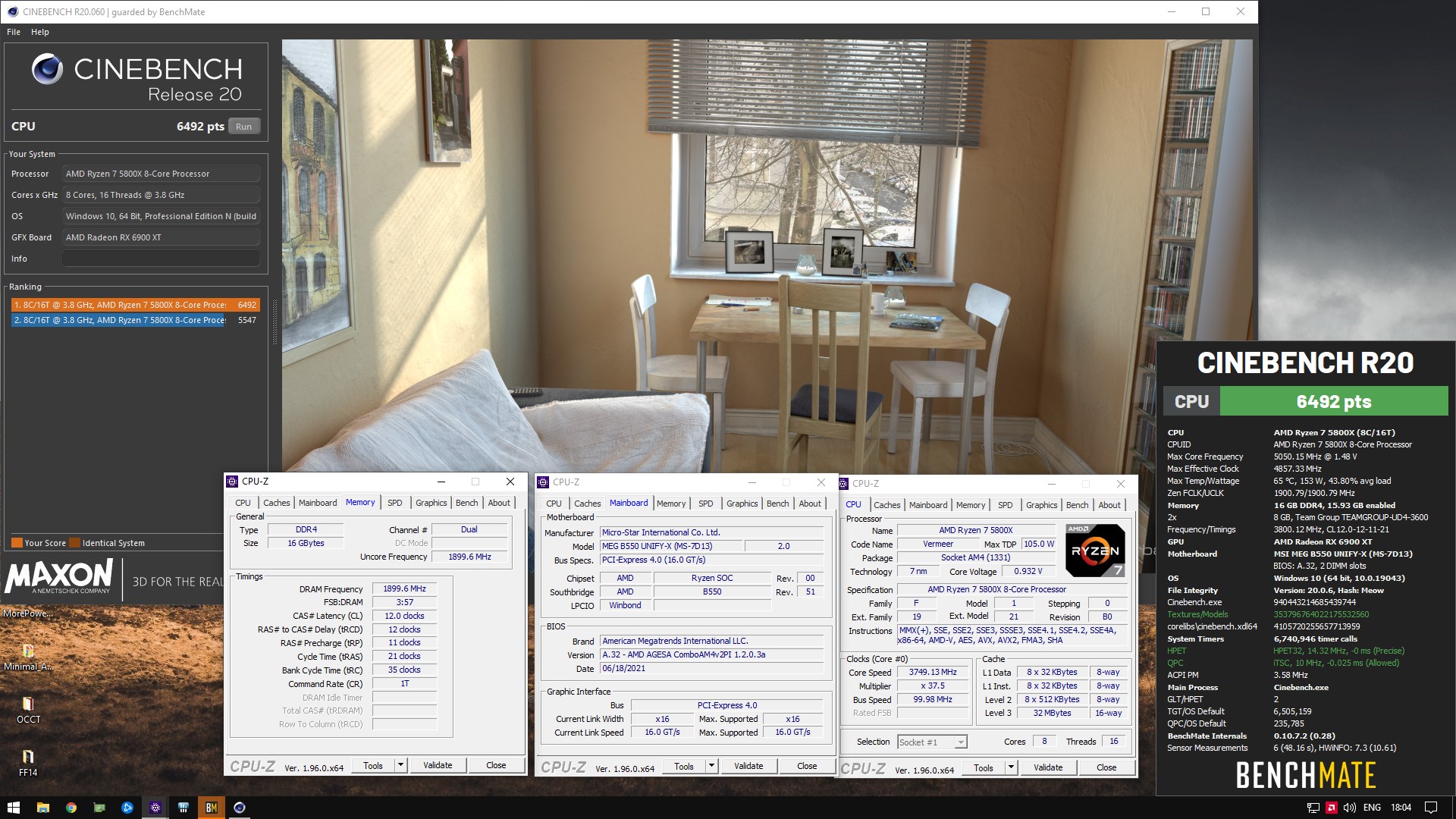The height and width of the screenshot is (819, 1456).
Task: Click Close button in CPU-Z Mainboard window
Action: (x=807, y=766)
